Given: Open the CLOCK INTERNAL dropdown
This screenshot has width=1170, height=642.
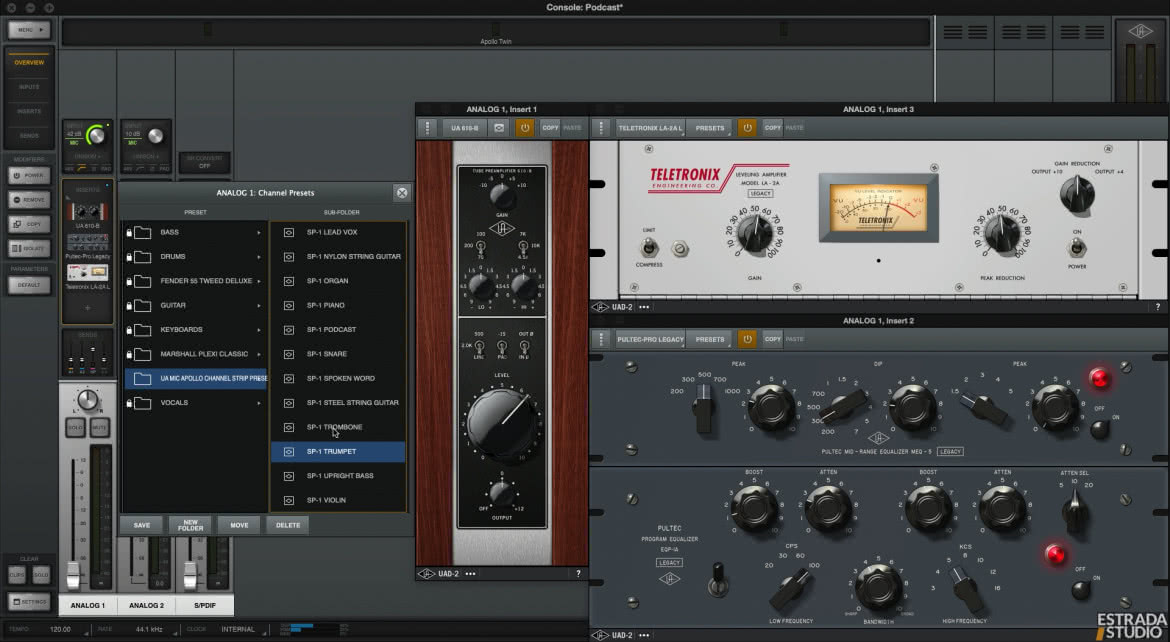Looking at the screenshot, I should point(239,629).
